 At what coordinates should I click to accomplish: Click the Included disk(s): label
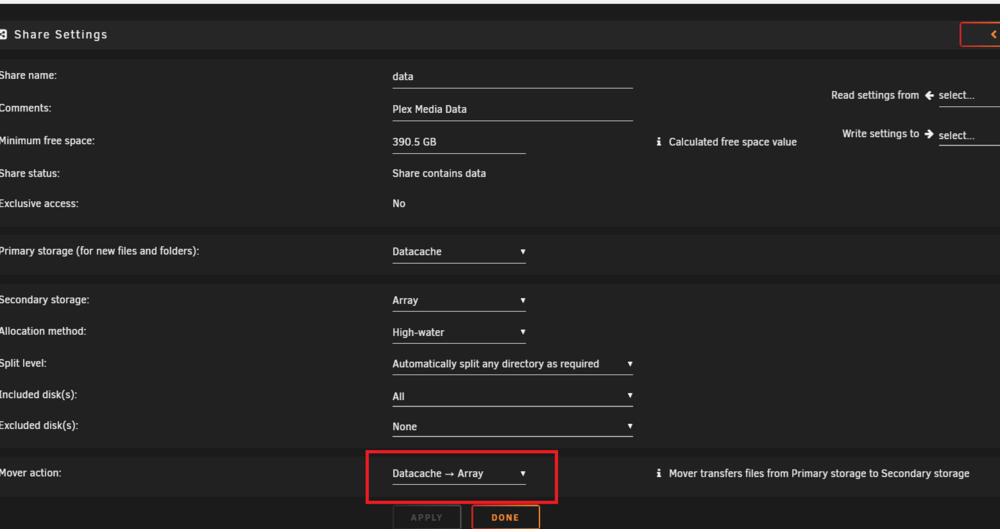[38, 394]
